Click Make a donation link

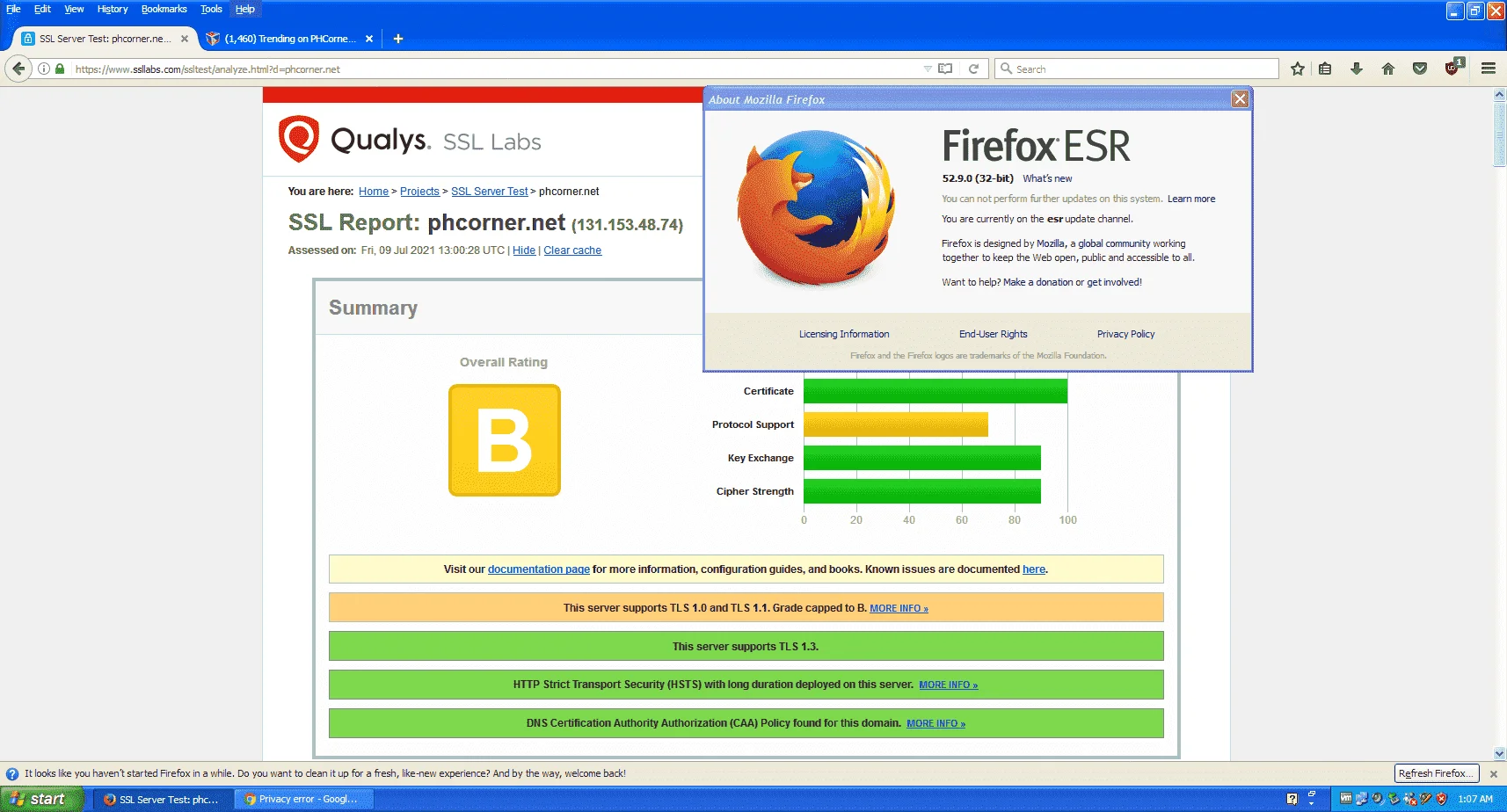(x=1038, y=282)
